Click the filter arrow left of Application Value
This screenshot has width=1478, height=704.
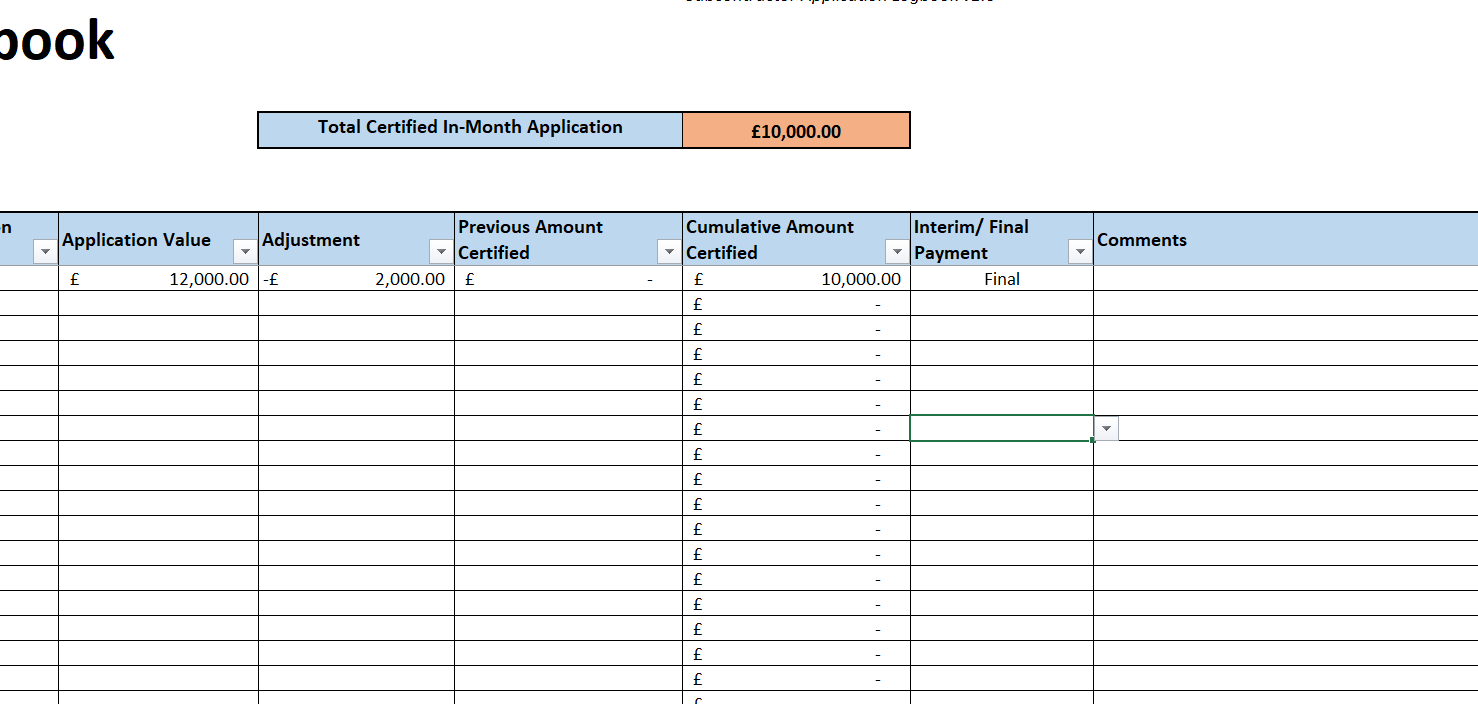(x=45, y=252)
